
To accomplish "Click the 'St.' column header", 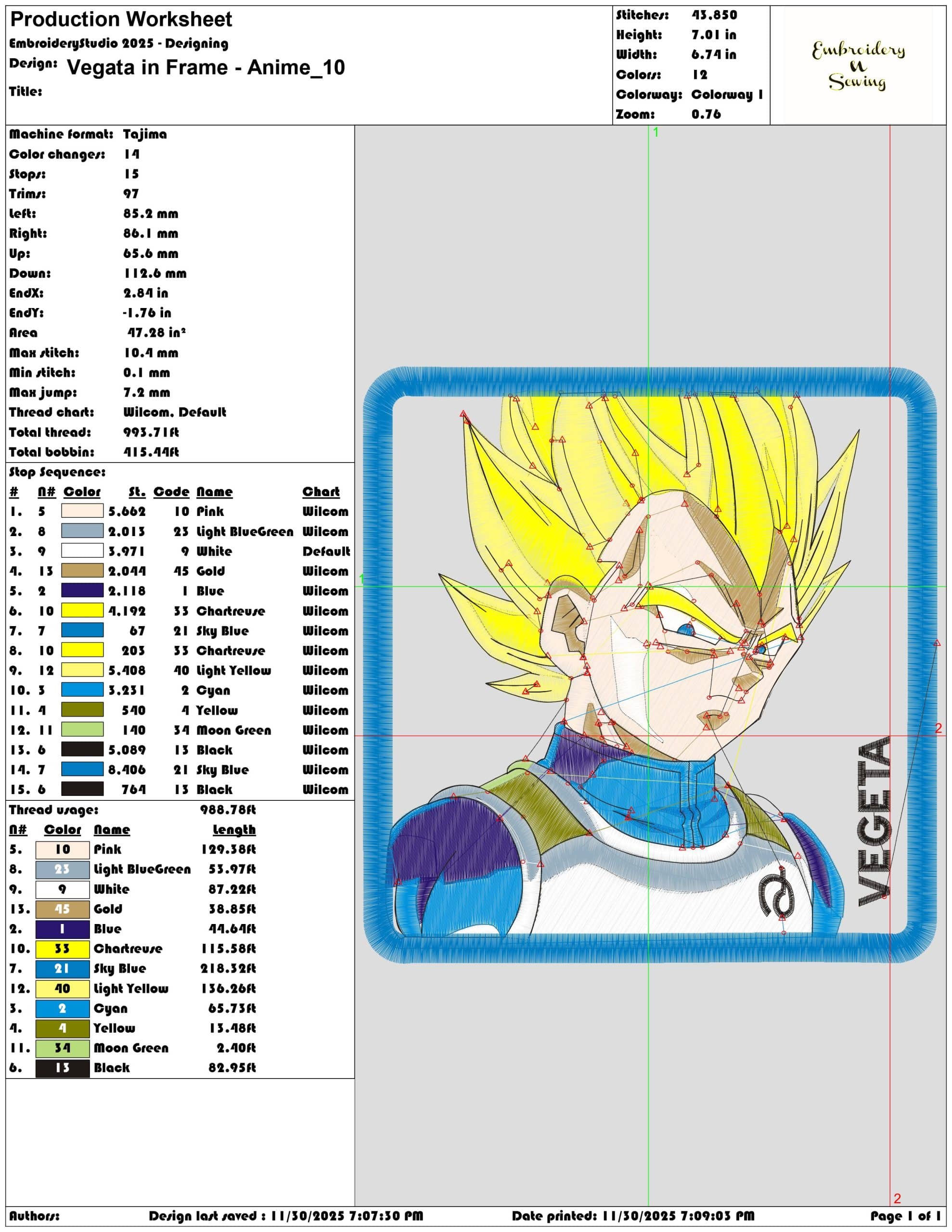I will 137,491.
